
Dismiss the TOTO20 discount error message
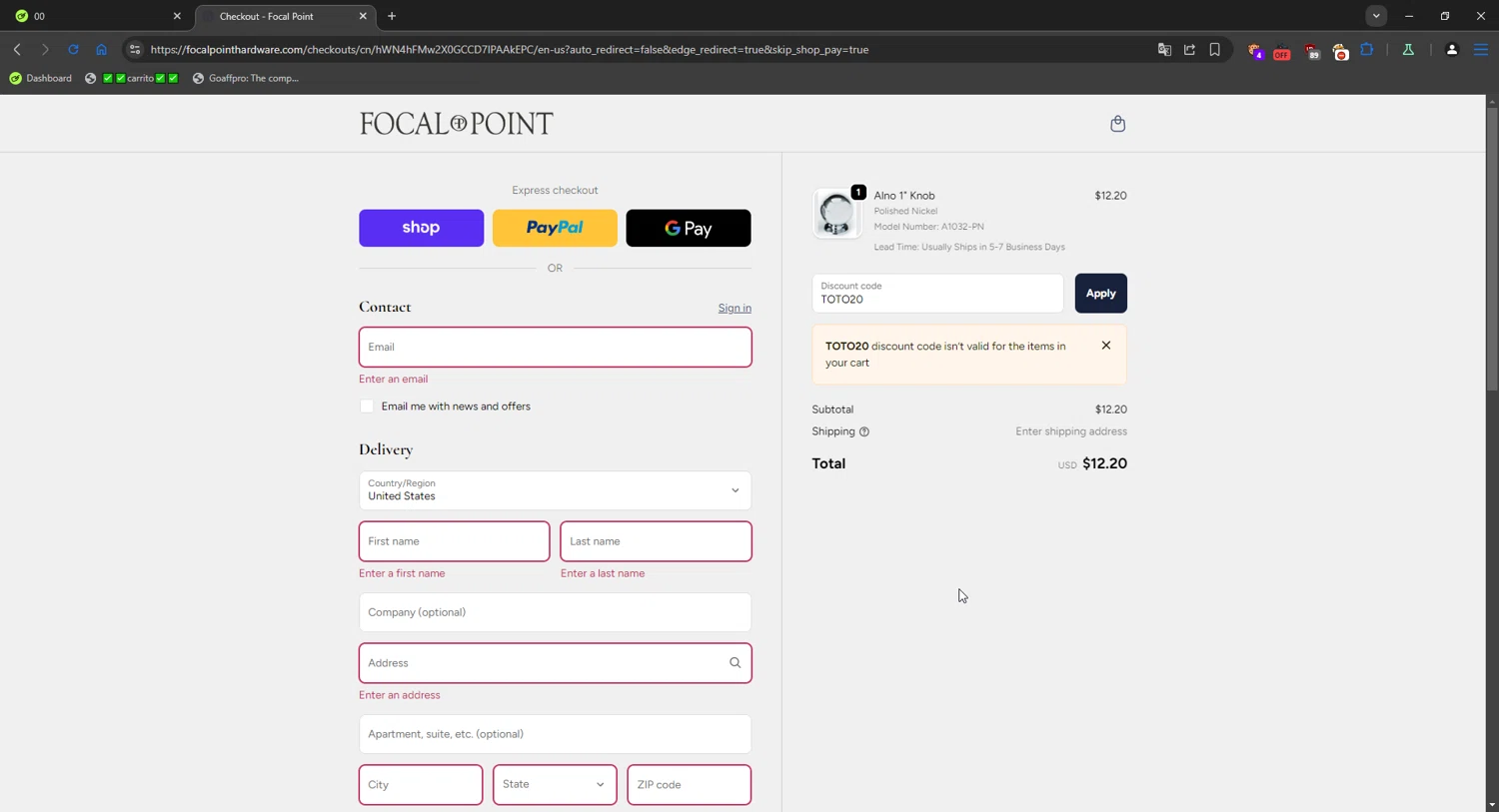pos(1106,346)
